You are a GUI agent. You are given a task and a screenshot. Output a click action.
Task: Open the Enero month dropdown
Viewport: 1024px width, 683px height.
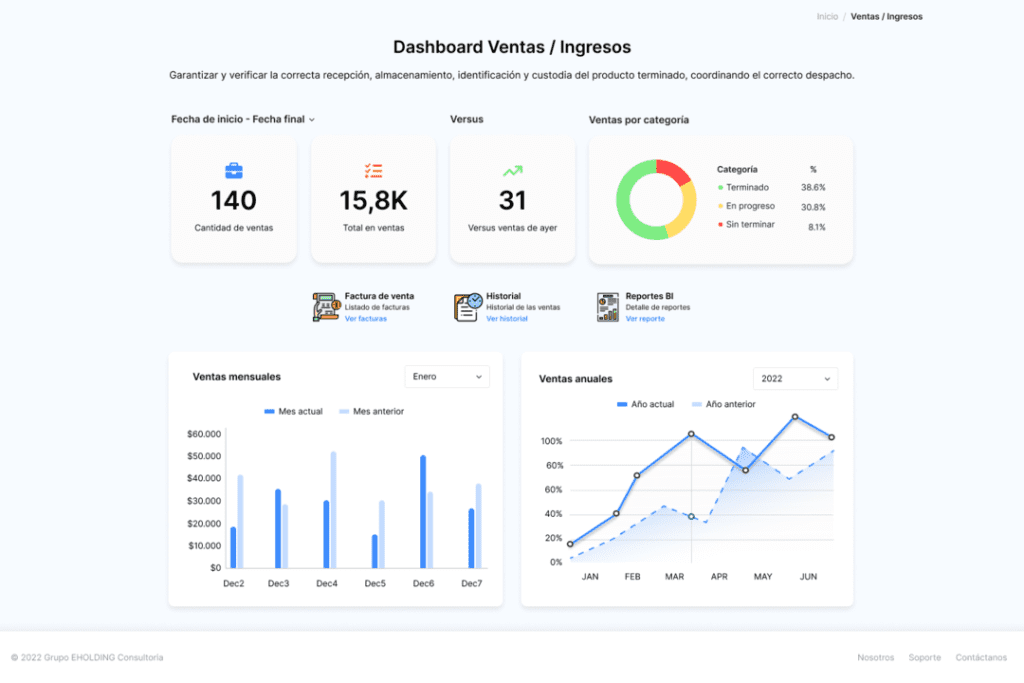point(447,377)
